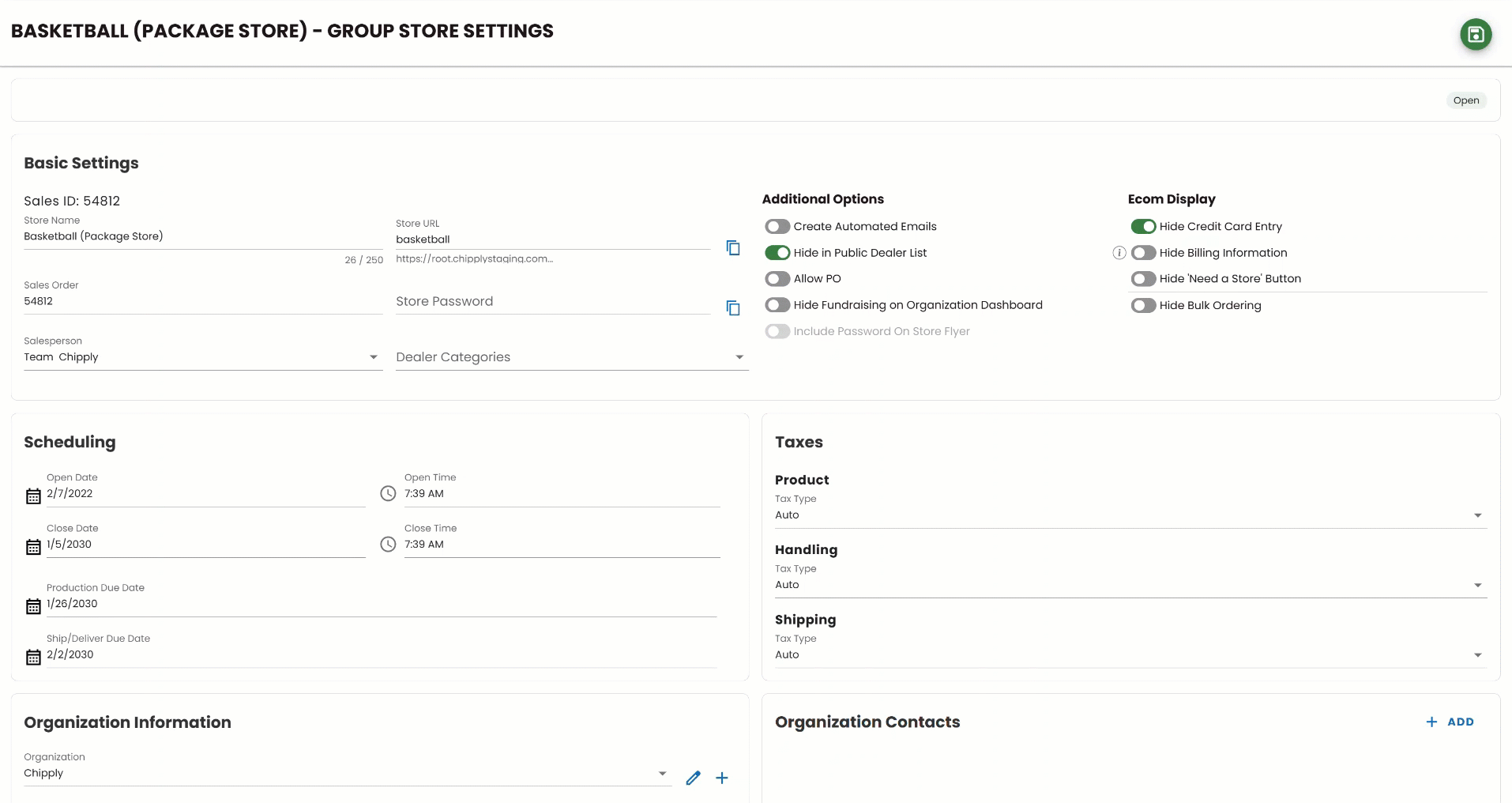The width and height of the screenshot is (1512, 803).
Task: Click the info icon beside Hide Billing Information
Action: [x=1119, y=253]
